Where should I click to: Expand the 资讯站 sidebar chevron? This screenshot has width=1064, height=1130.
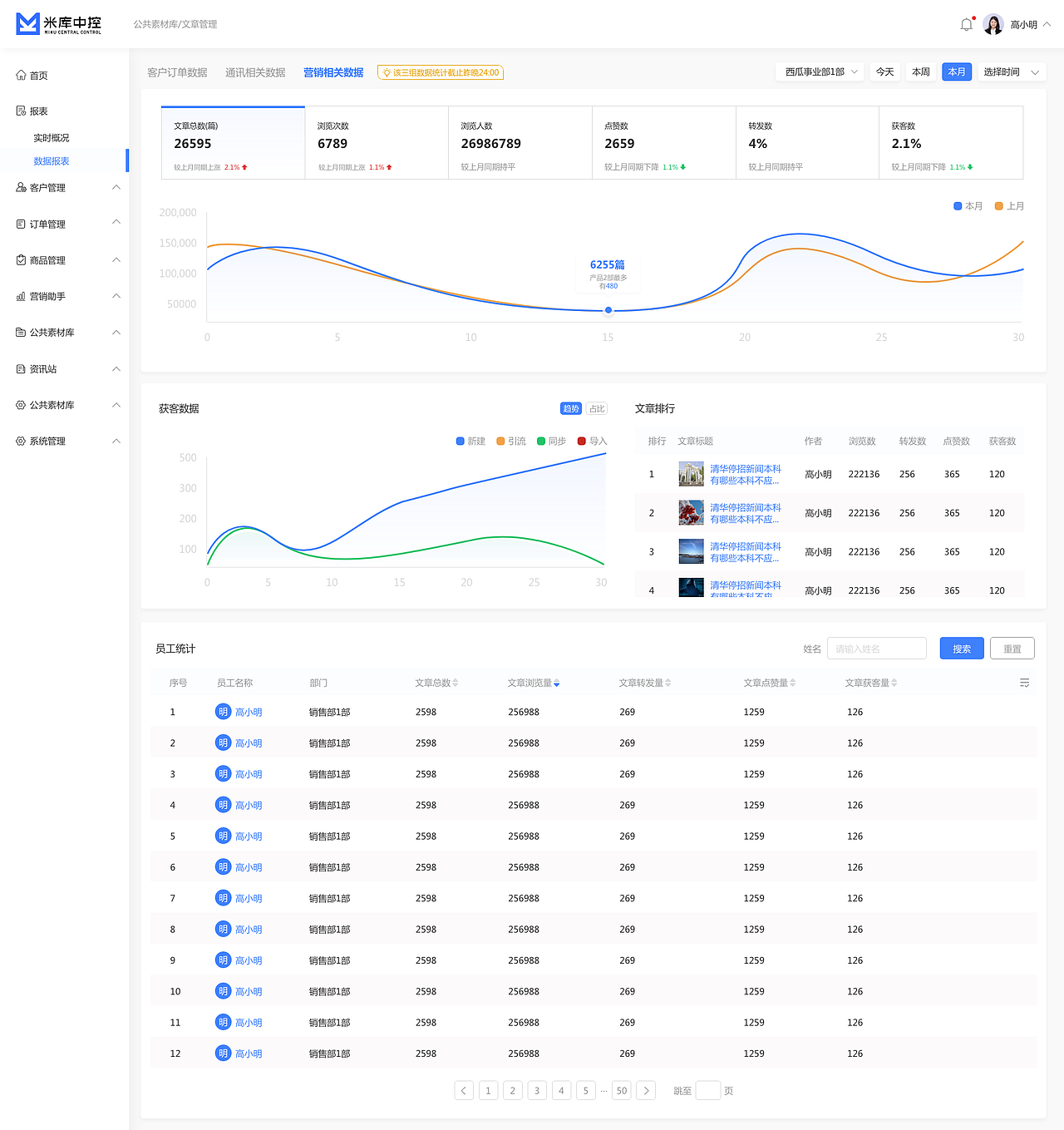[x=116, y=369]
